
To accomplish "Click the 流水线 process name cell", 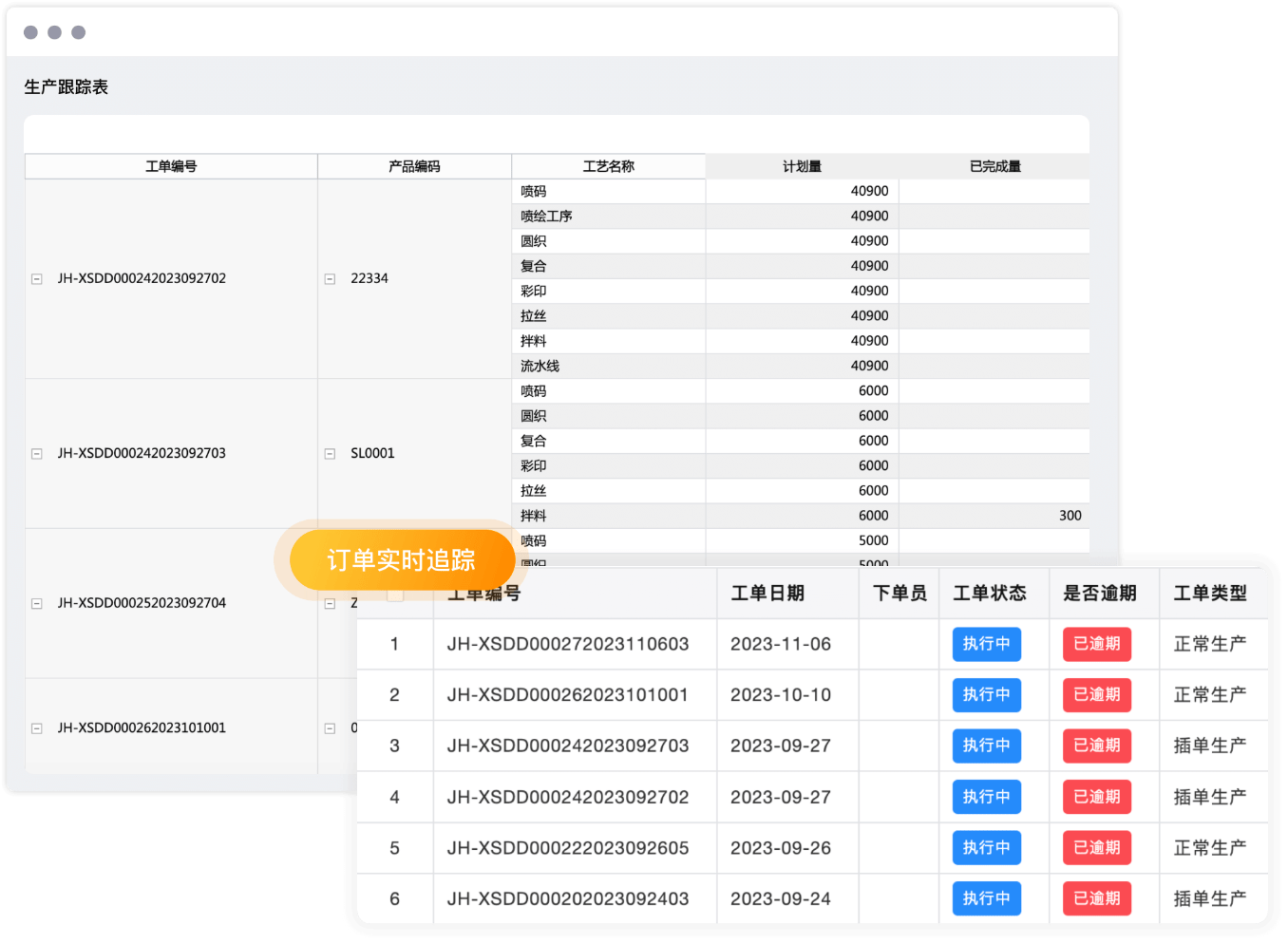I will pyautogui.click(x=540, y=367).
